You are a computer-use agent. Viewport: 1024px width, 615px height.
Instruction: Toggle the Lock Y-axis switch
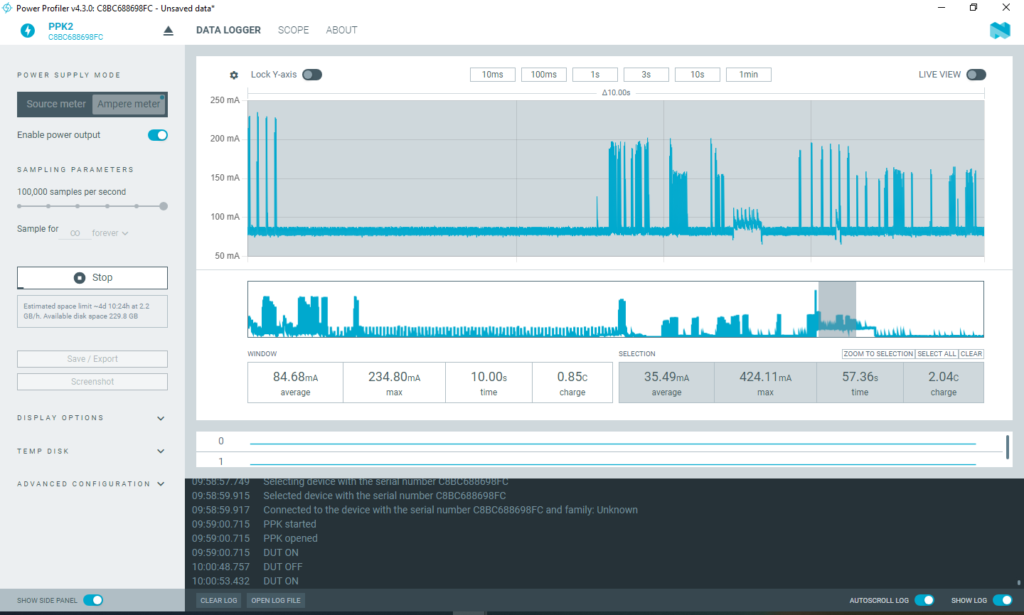(312, 75)
